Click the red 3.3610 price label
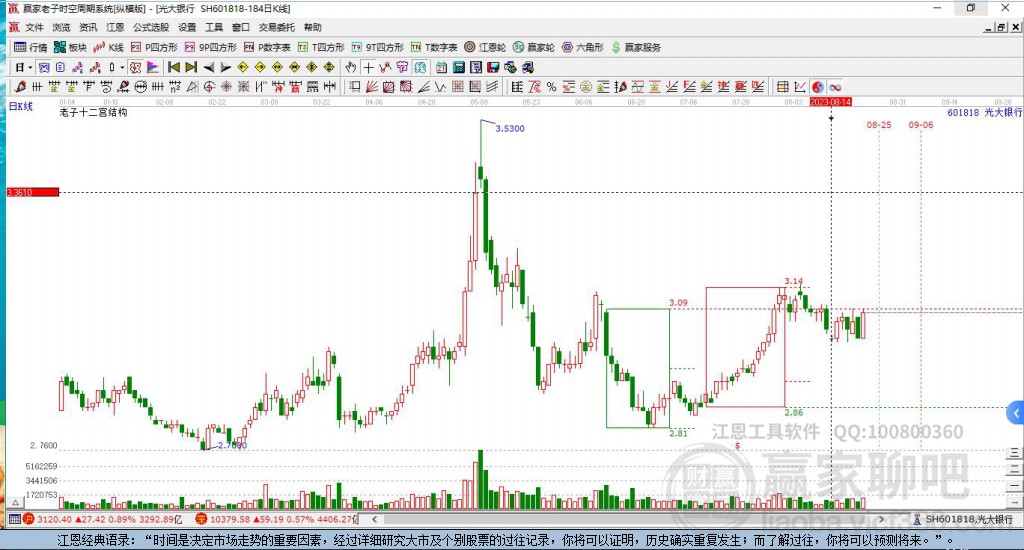Image resolution: width=1024 pixels, height=550 pixels. click(33, 192)
